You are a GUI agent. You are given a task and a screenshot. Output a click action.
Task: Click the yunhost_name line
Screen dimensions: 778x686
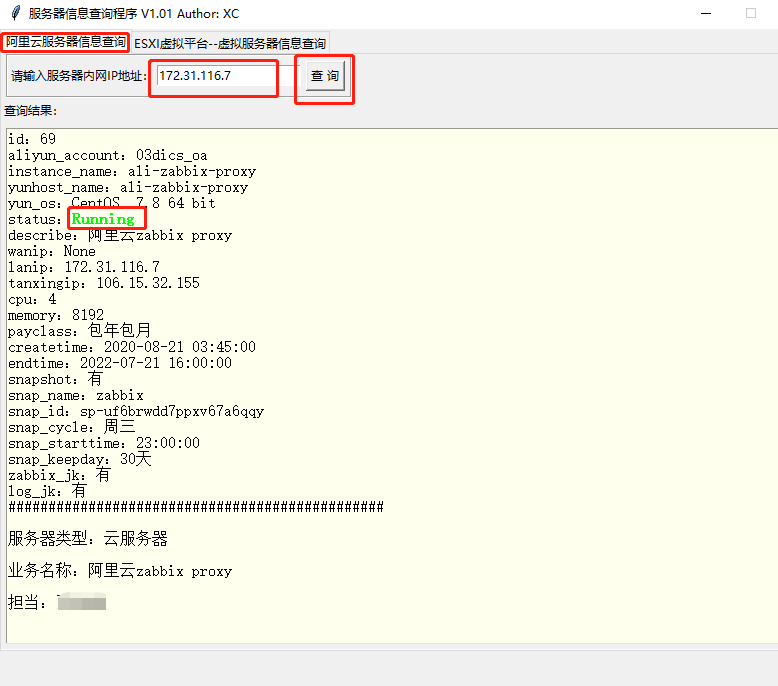128,187
